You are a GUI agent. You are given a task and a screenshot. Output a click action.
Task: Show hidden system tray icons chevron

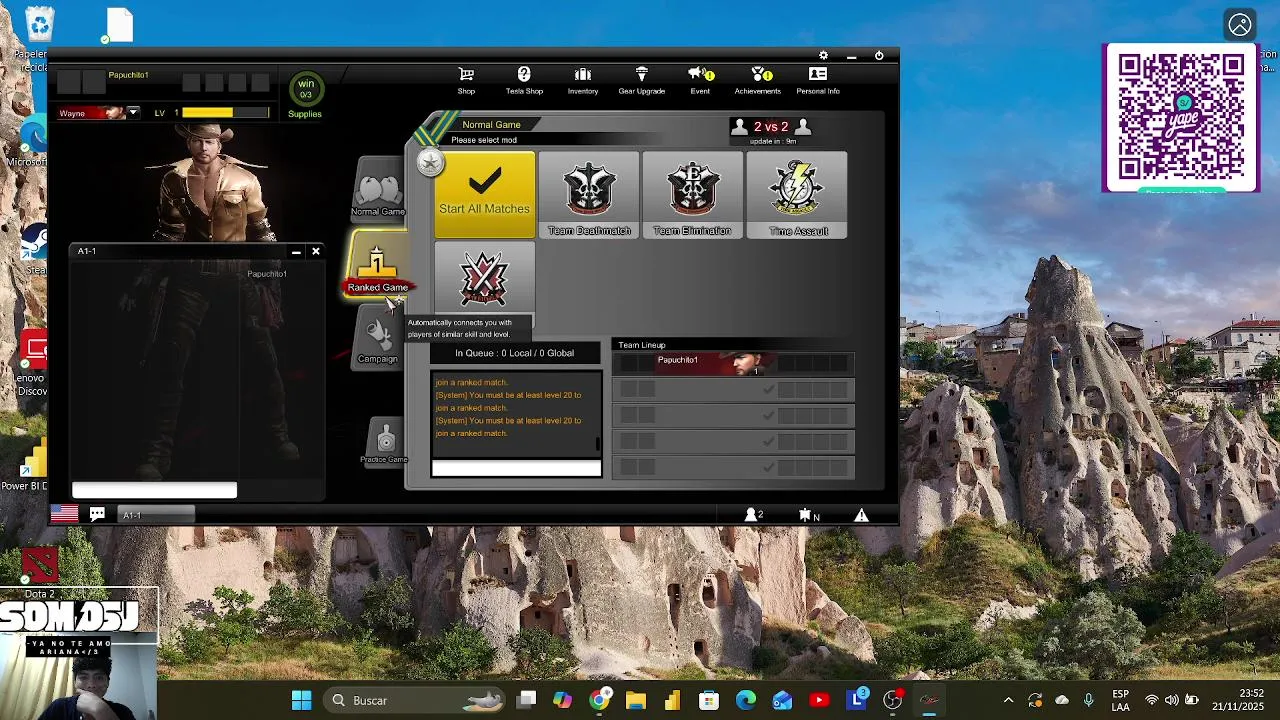[1008, 700]
